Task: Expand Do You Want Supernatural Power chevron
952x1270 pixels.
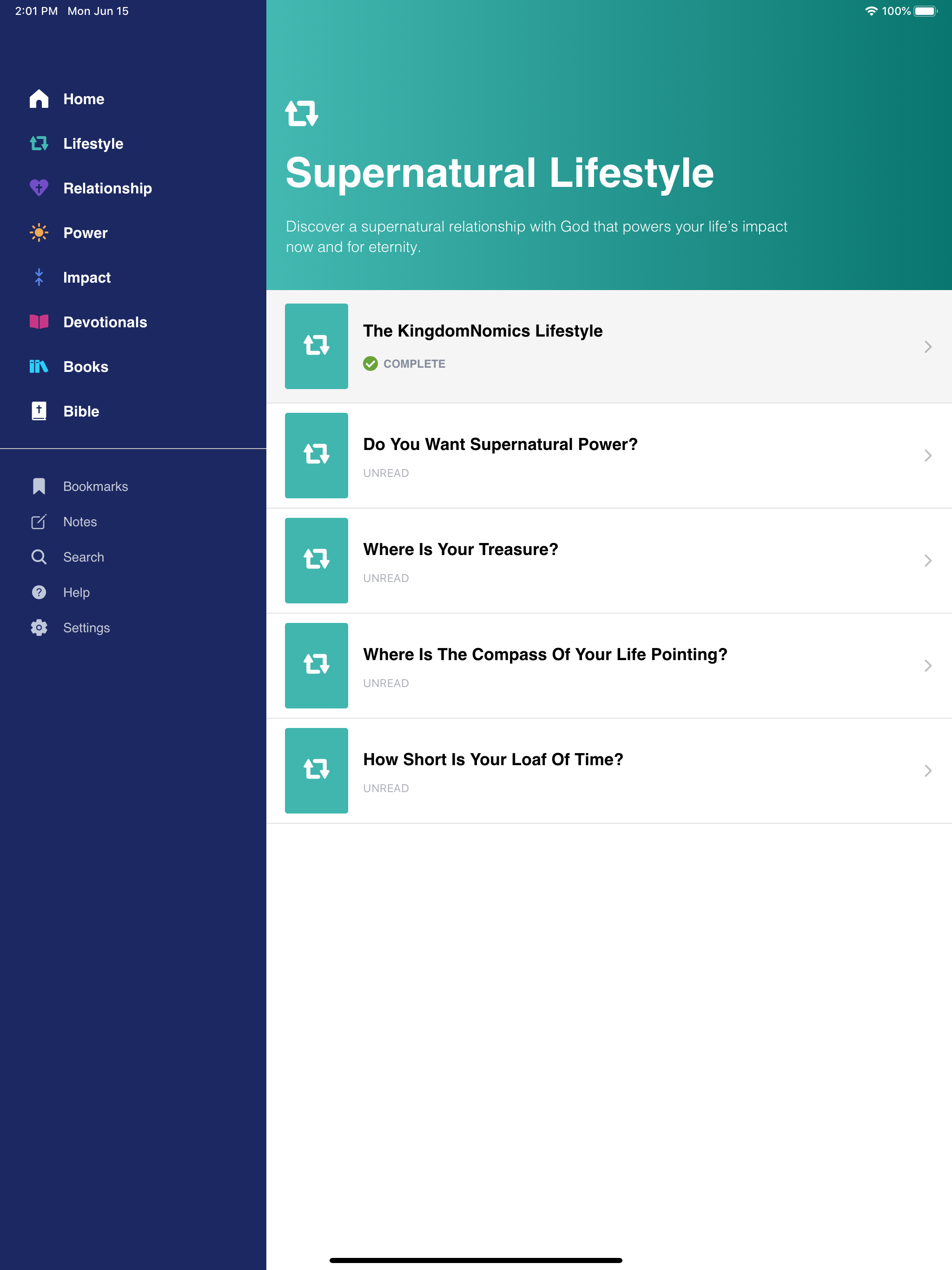Action: (928, 455)
